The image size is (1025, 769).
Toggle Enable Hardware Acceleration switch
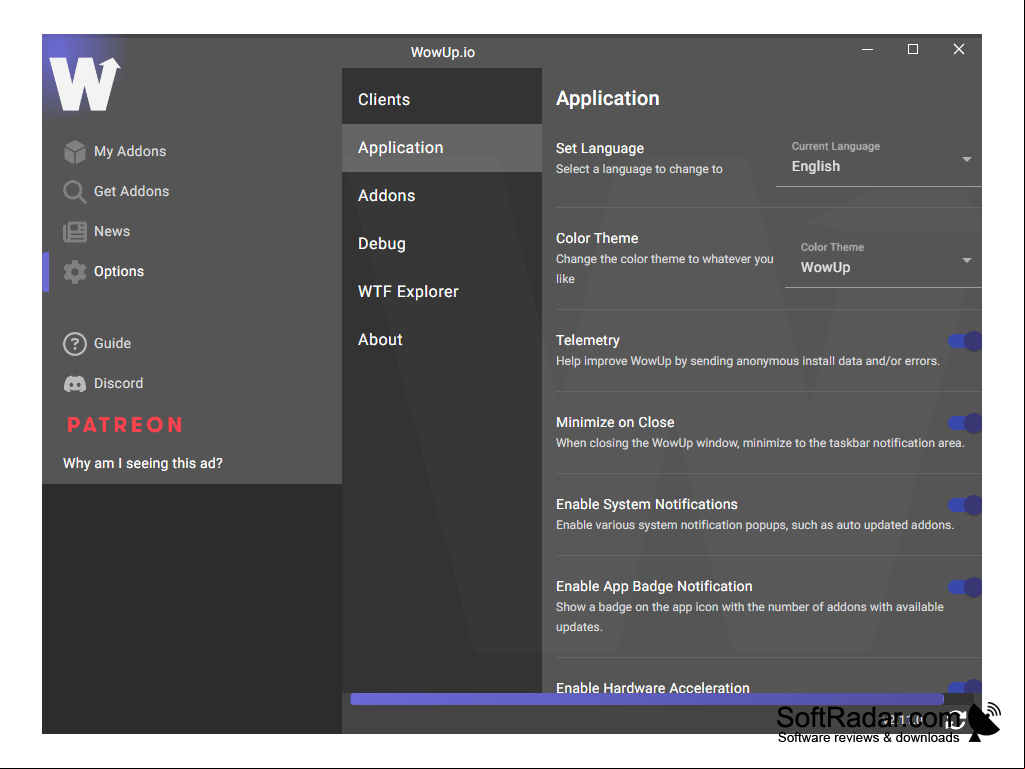[966, 687]
